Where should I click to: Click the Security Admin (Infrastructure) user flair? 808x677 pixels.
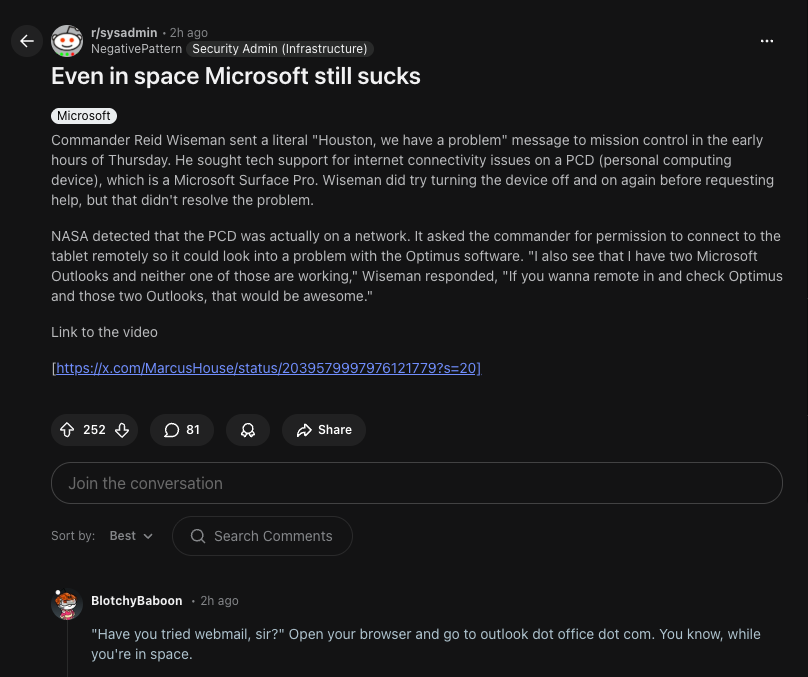coord(280,49)
